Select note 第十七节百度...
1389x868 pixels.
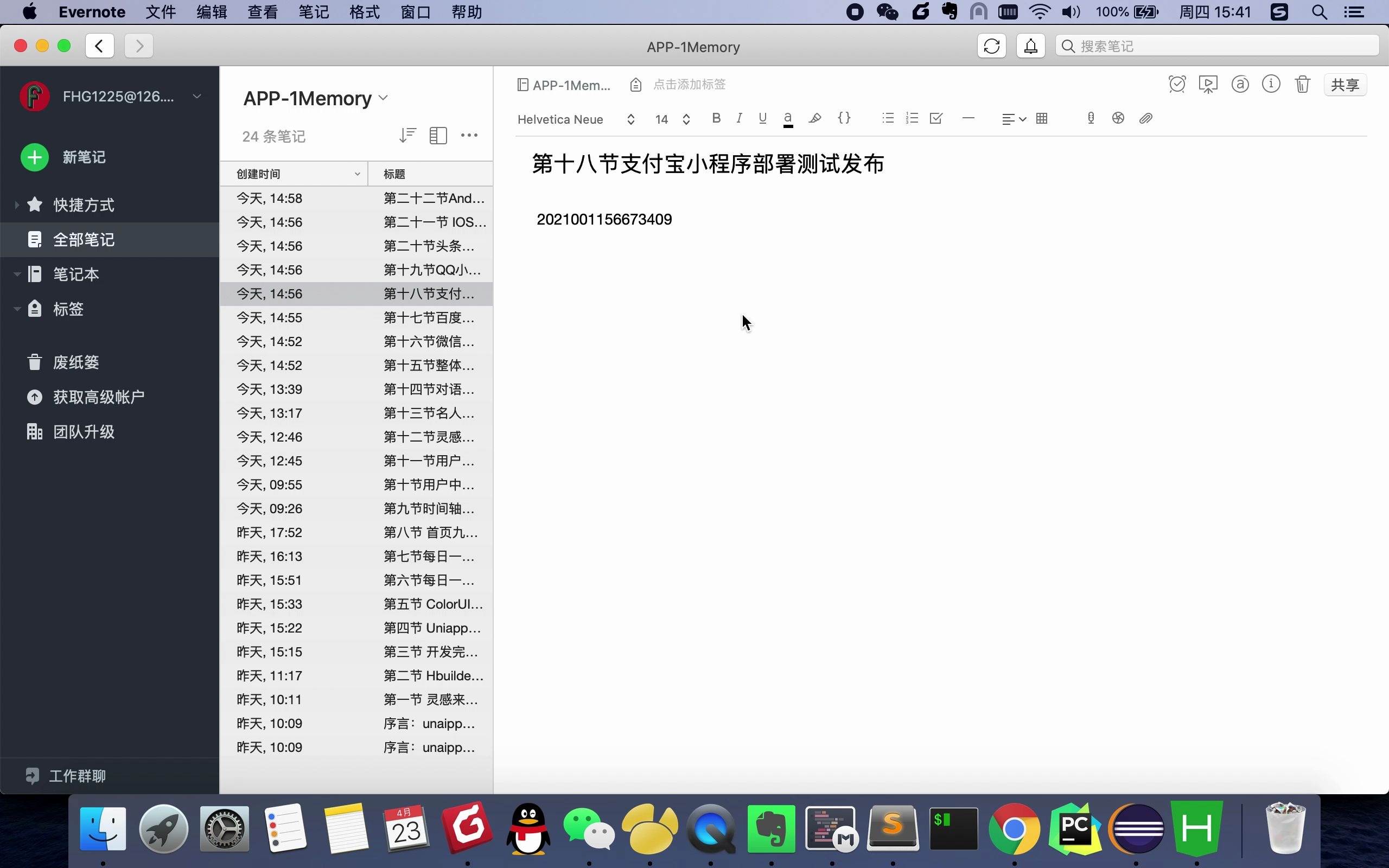[x=356, y=318]
